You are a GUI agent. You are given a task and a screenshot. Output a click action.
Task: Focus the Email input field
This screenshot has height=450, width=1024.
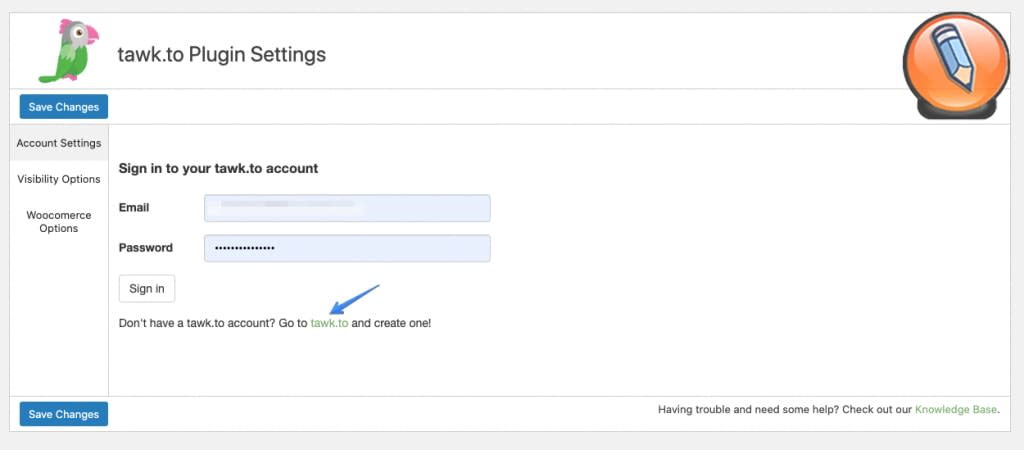tap(347, 208)
